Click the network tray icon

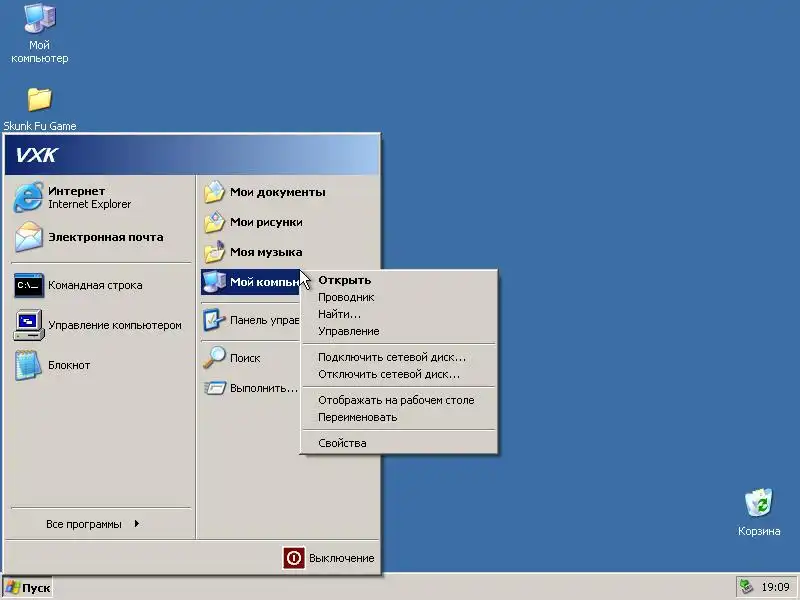click(x=746, y=587)
